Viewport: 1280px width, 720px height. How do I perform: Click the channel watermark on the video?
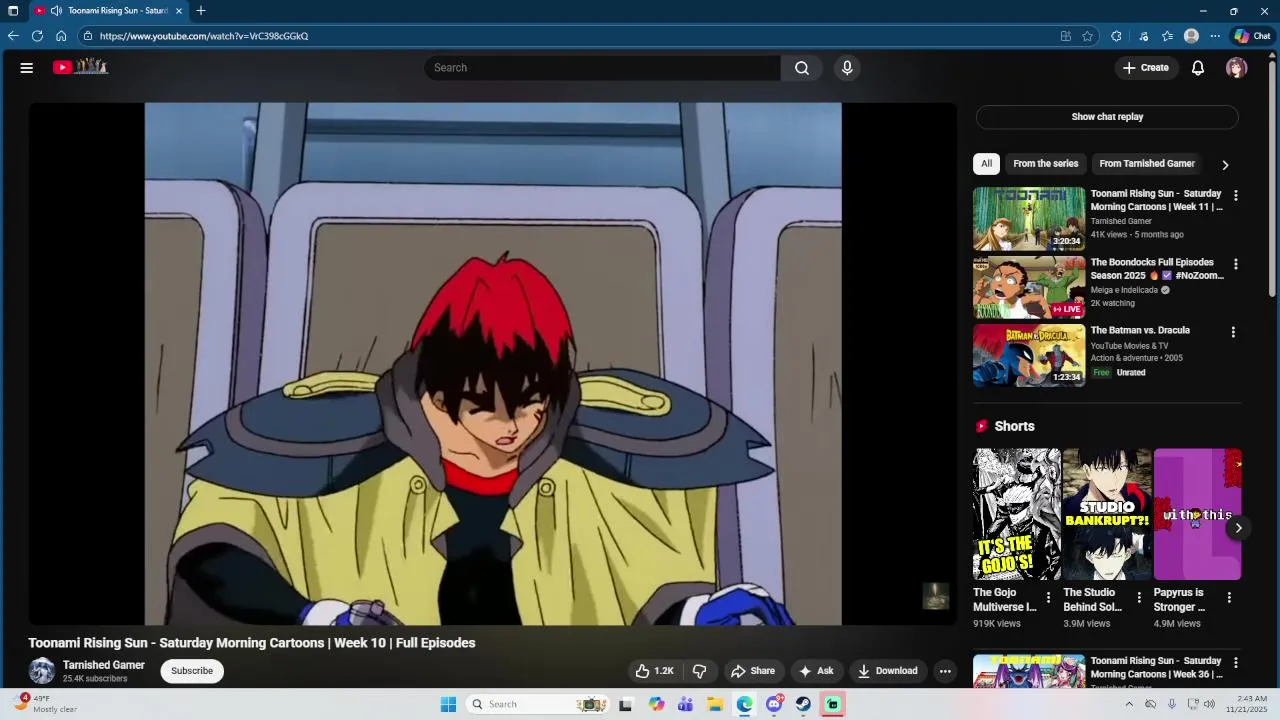[x=935, y=597]
